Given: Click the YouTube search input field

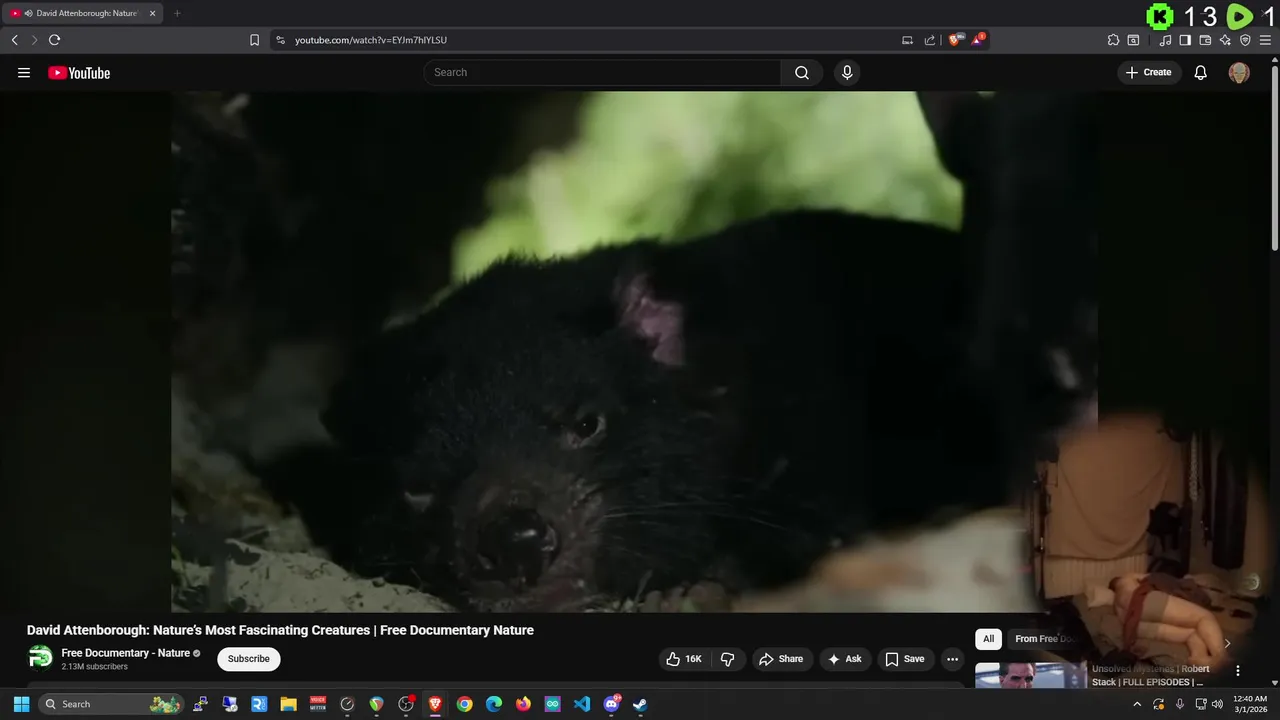Looking at the screenshot, I should click(x=602, y=73).
